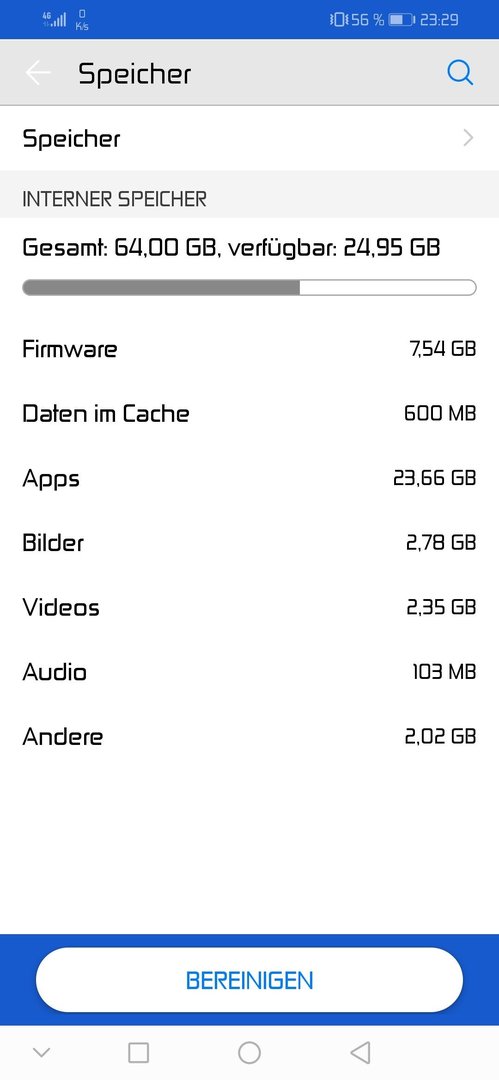Expand the Speicher row chevron

click(x=469, y=138)
